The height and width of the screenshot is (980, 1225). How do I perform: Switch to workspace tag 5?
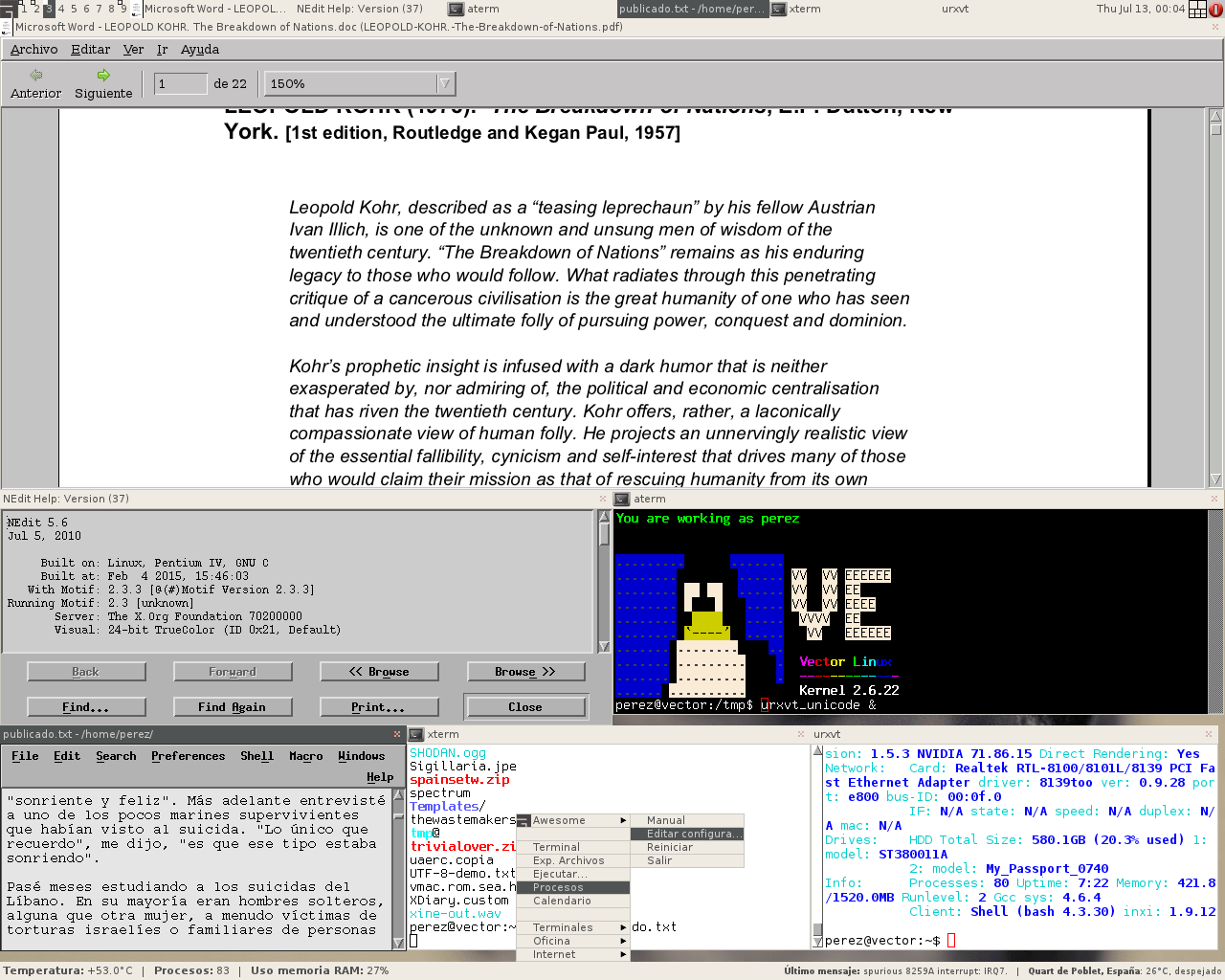(74, 9)
